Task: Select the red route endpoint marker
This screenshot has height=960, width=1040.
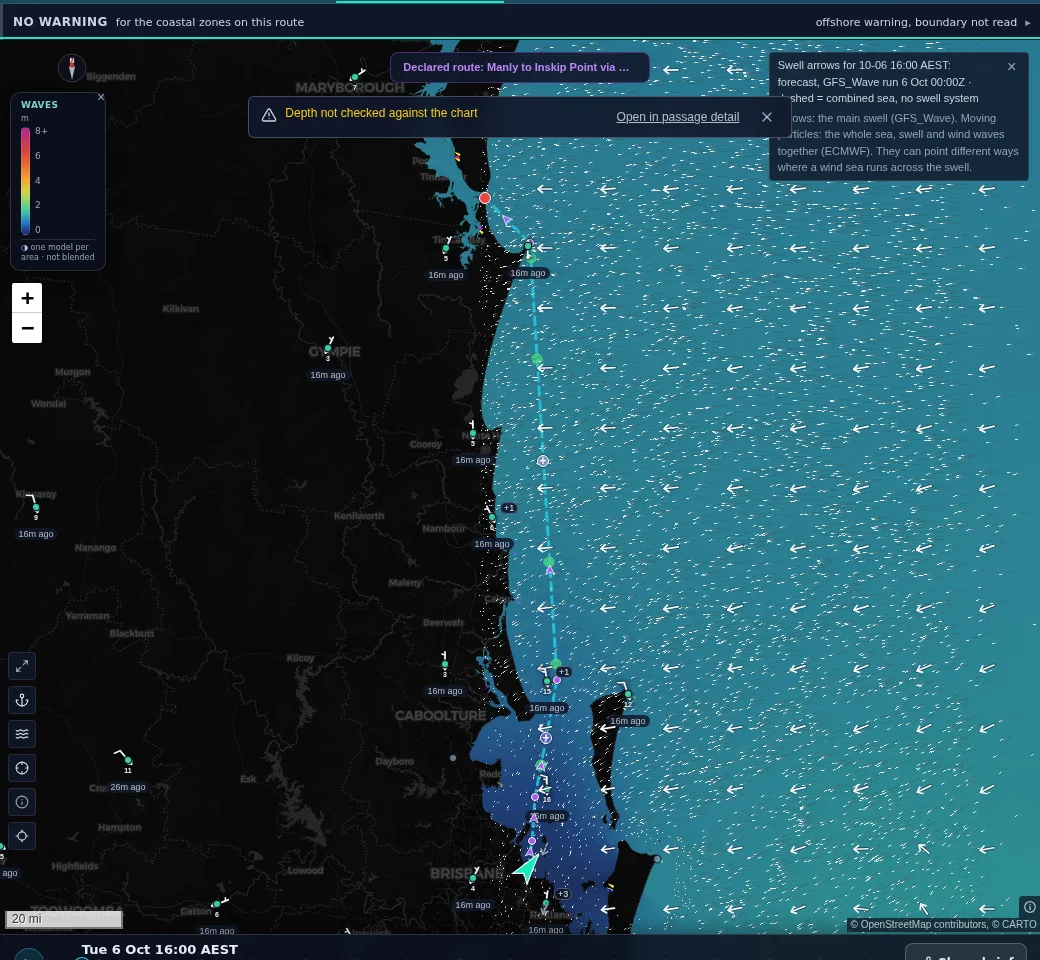Action: [485, 198]
